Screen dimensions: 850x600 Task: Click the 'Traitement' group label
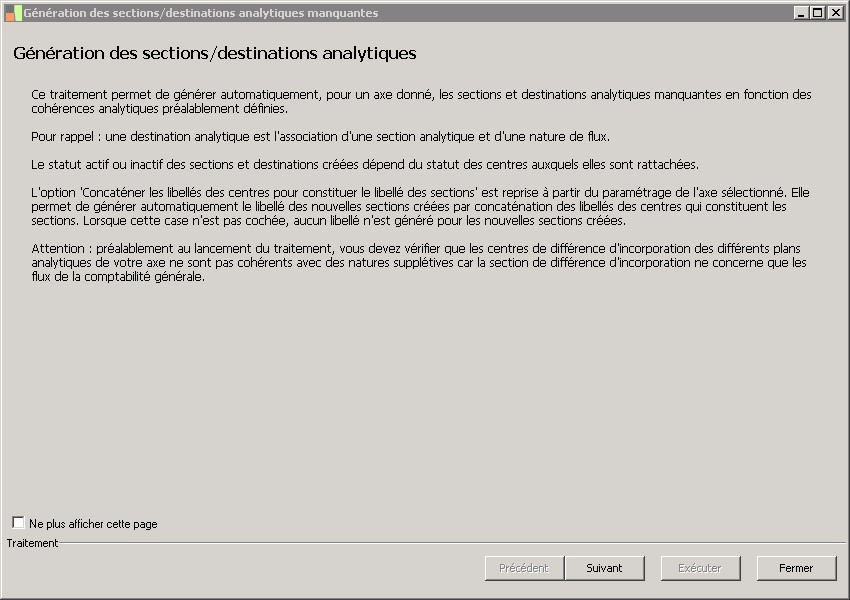pos(32,543)
